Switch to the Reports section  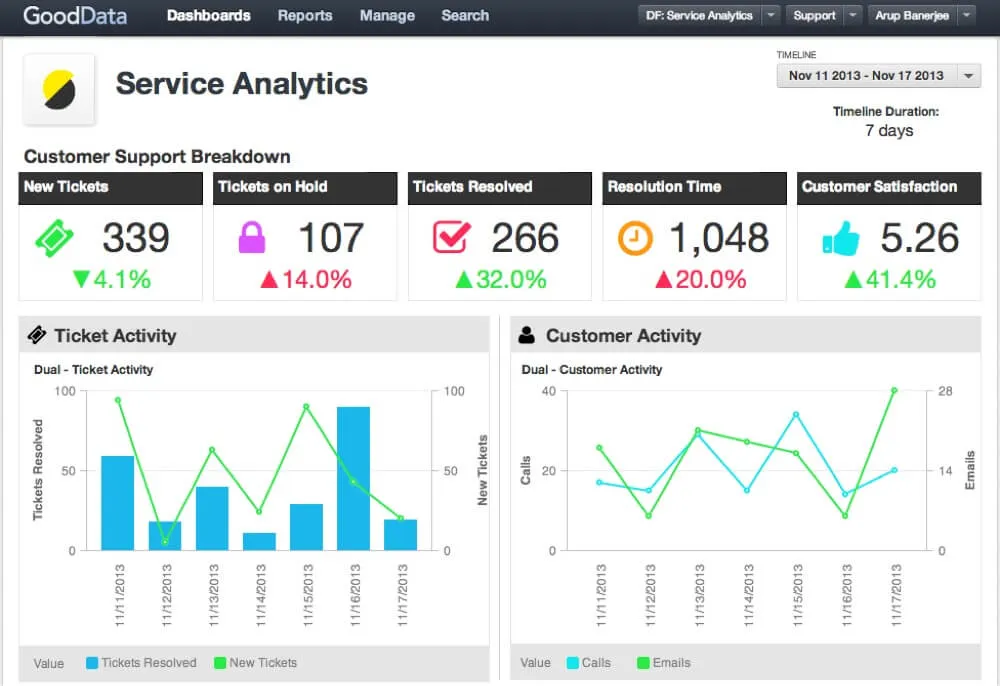point(305,16)
